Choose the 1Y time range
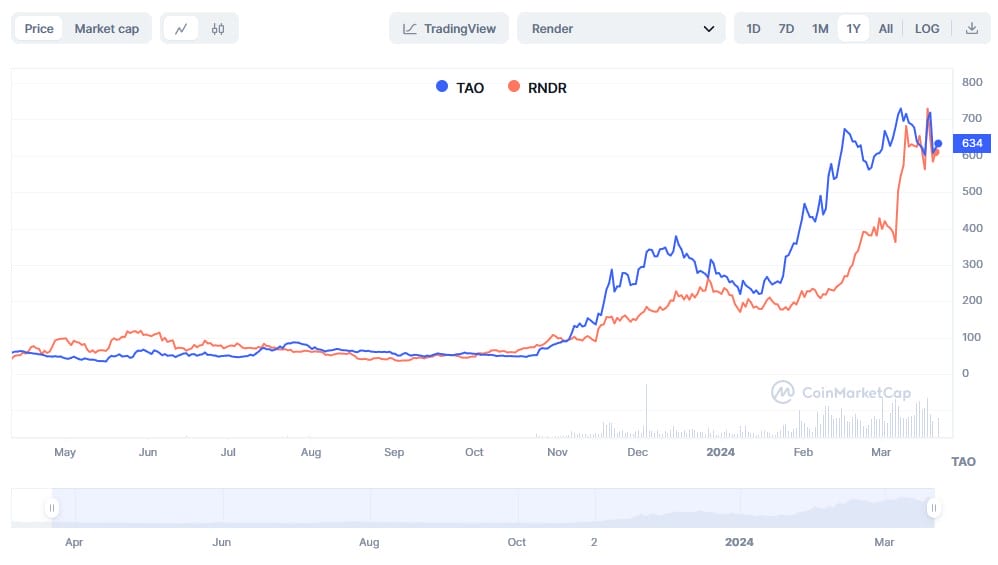The image size is (998, 565). [853, 29]
